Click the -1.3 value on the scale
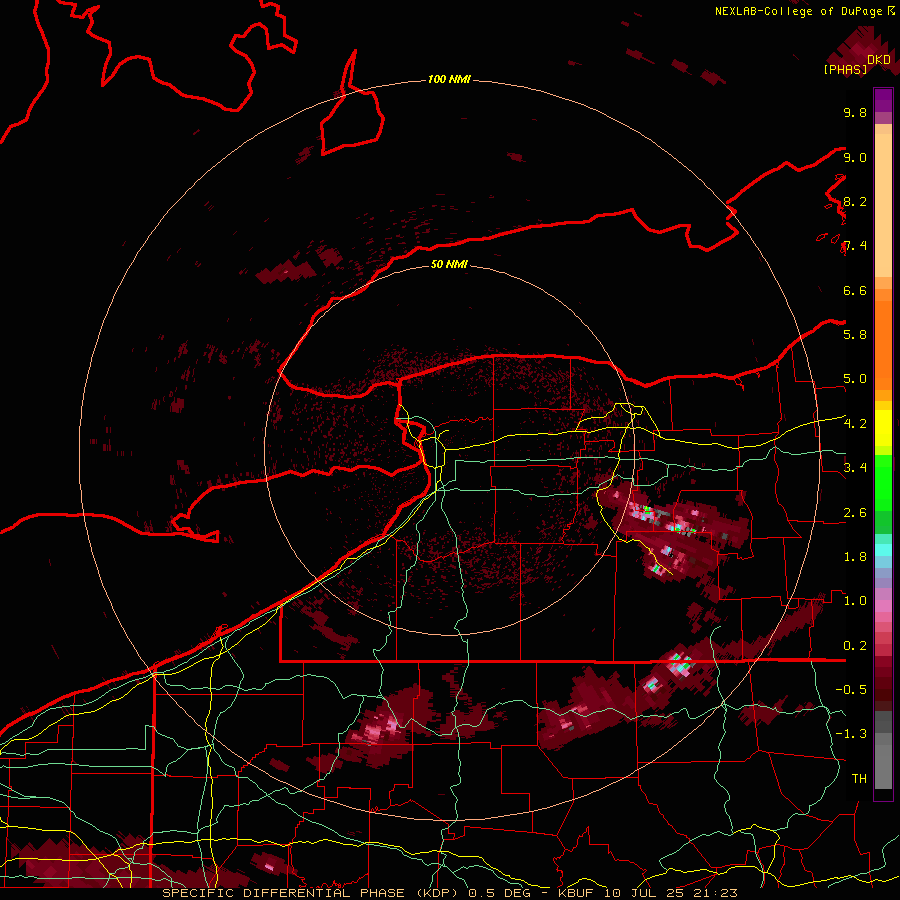 851,734
